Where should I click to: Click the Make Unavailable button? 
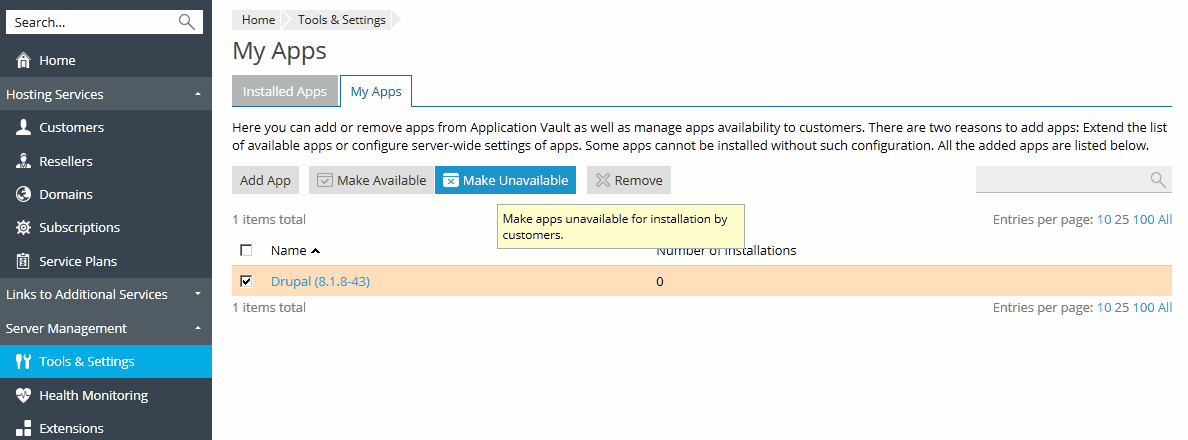click(505, 180)
